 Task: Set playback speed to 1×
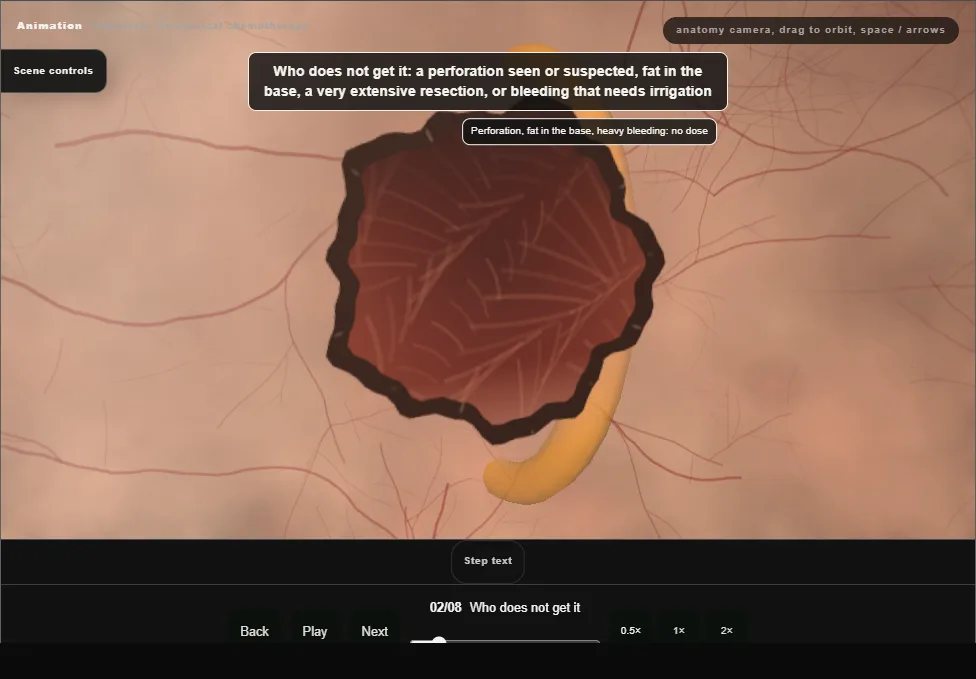[x=679, y=630]
